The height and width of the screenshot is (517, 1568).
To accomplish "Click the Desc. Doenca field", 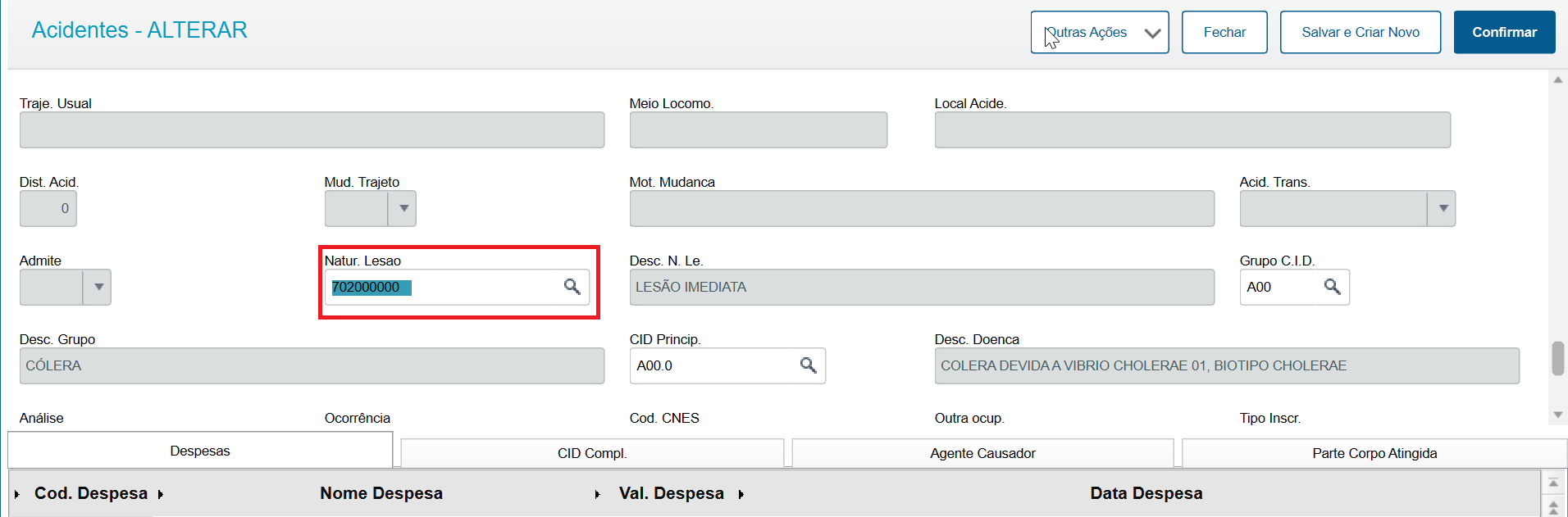I will 1227,365.
